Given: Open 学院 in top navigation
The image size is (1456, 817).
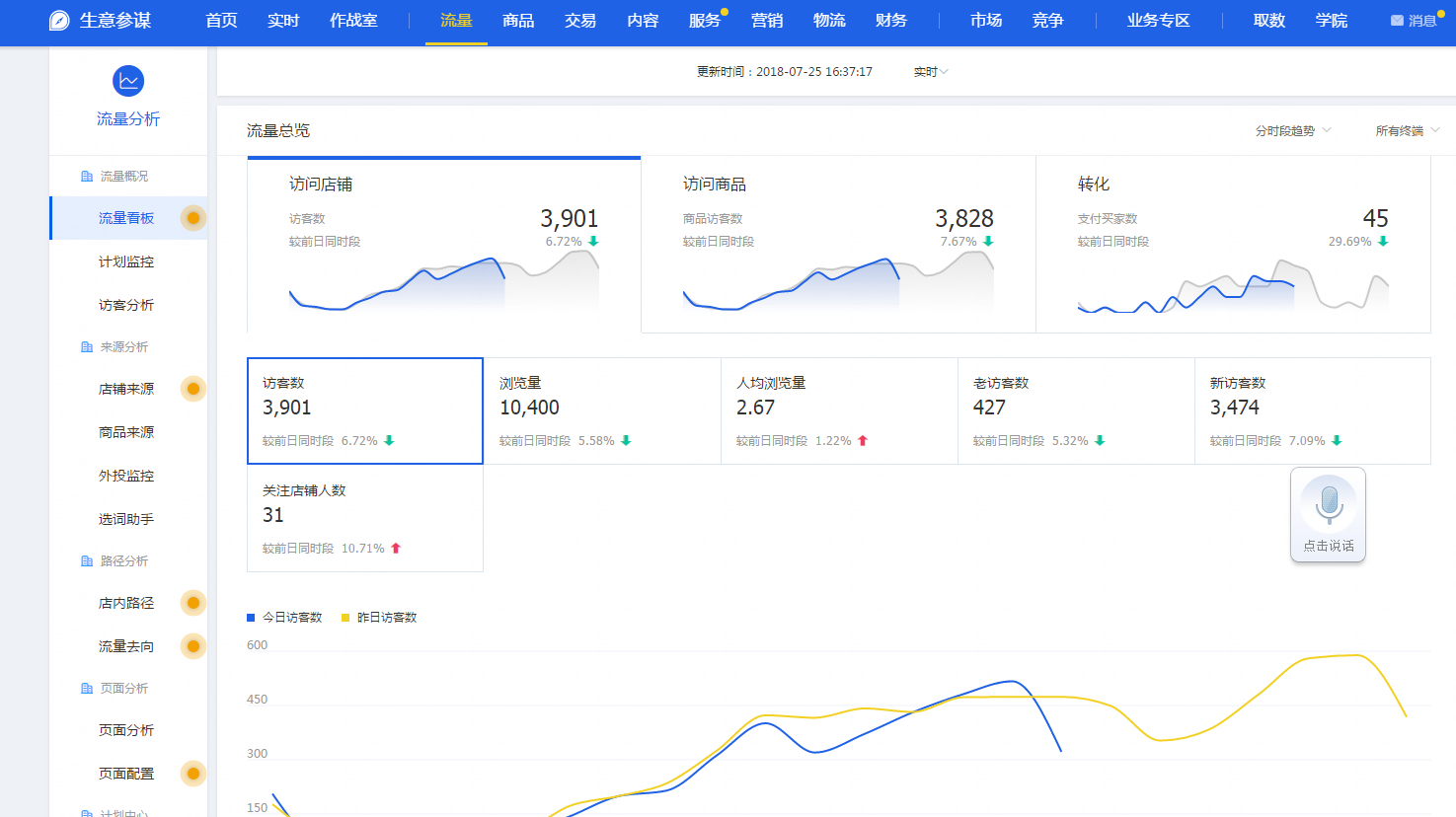Looking at the screenshot, I should pyautogui.click(x=1332, y=21).
